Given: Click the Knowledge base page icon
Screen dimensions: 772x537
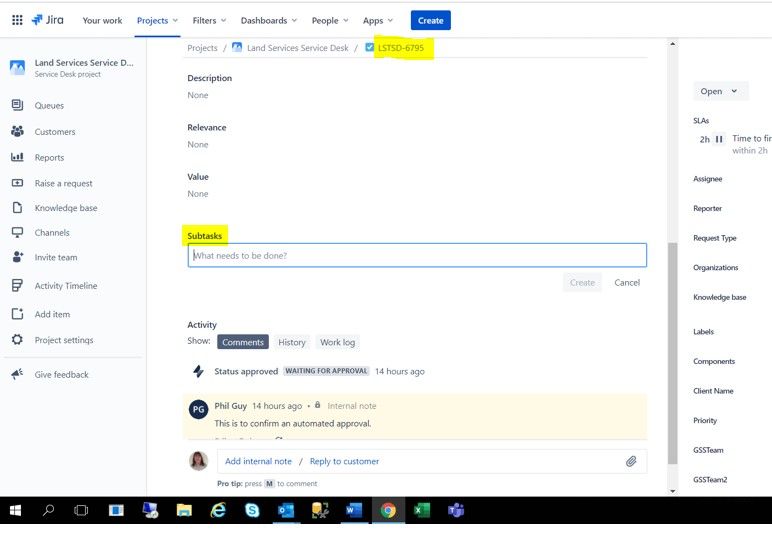Looking at the screenshot, I should (17, 207).
